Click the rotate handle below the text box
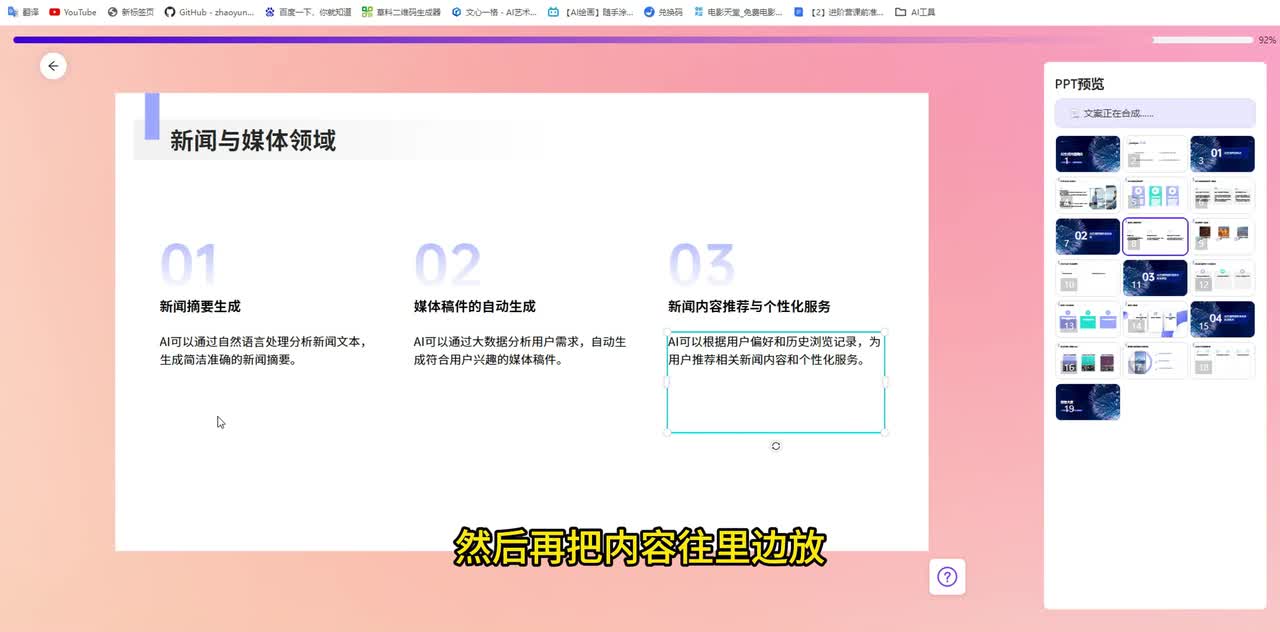The width and height of the screenshot is (1280, 632). (x=776, y=446)
